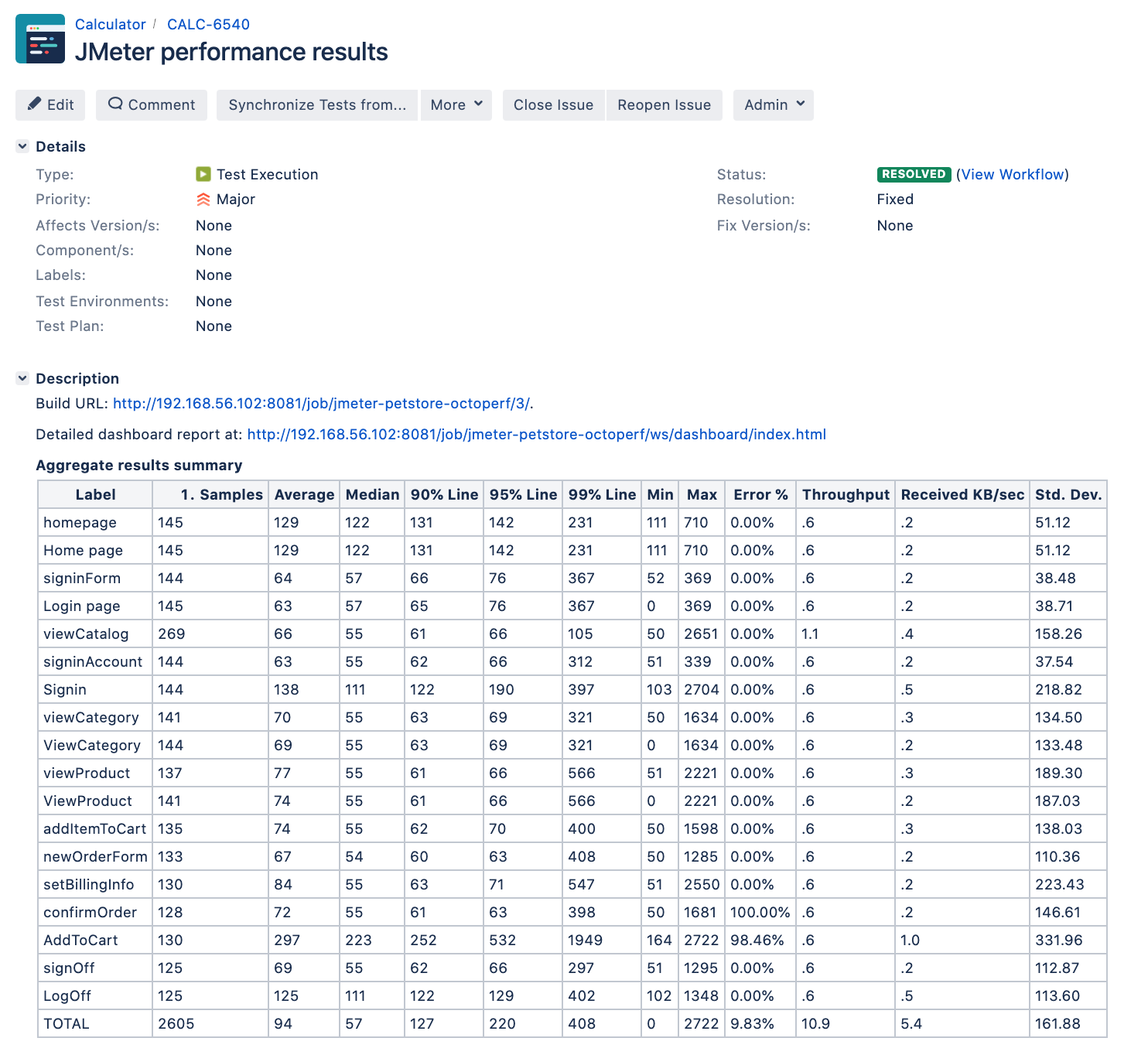Click the 2605 total samples value
The width and height of the screenshot is (1148, 1055).
point(210,1024)
